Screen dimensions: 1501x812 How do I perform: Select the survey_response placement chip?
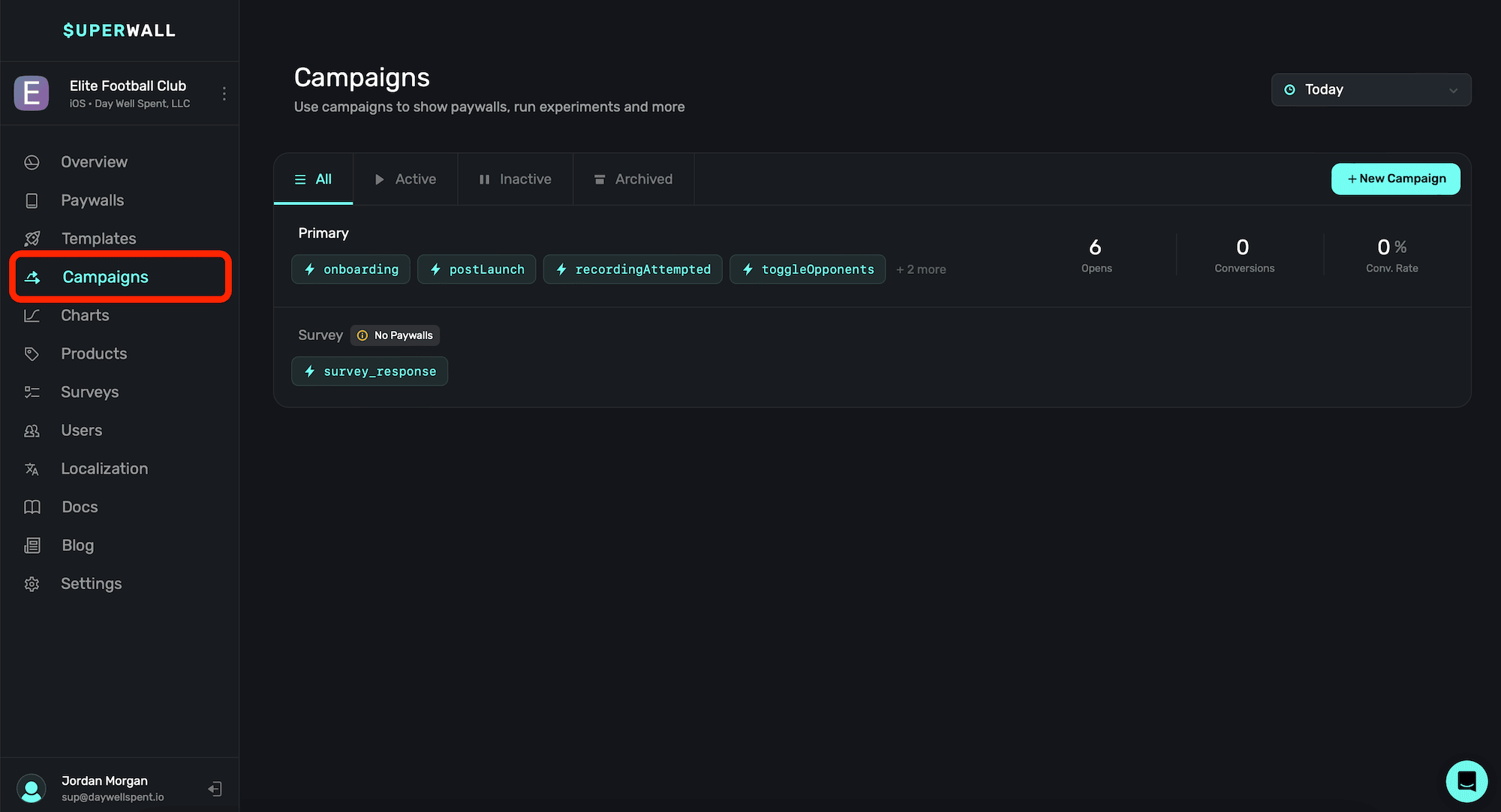click(x=369, y=371)
